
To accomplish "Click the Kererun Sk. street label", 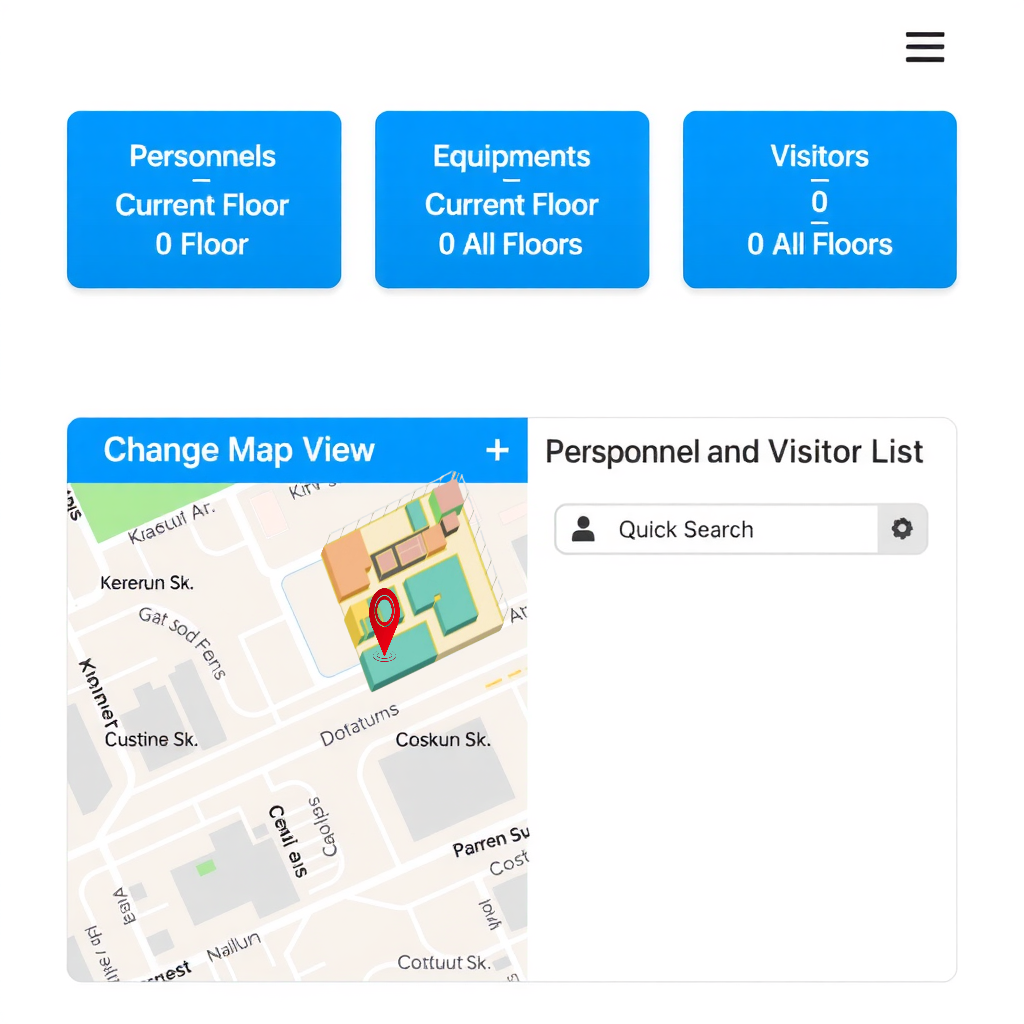I will click(x=147, y=582).
